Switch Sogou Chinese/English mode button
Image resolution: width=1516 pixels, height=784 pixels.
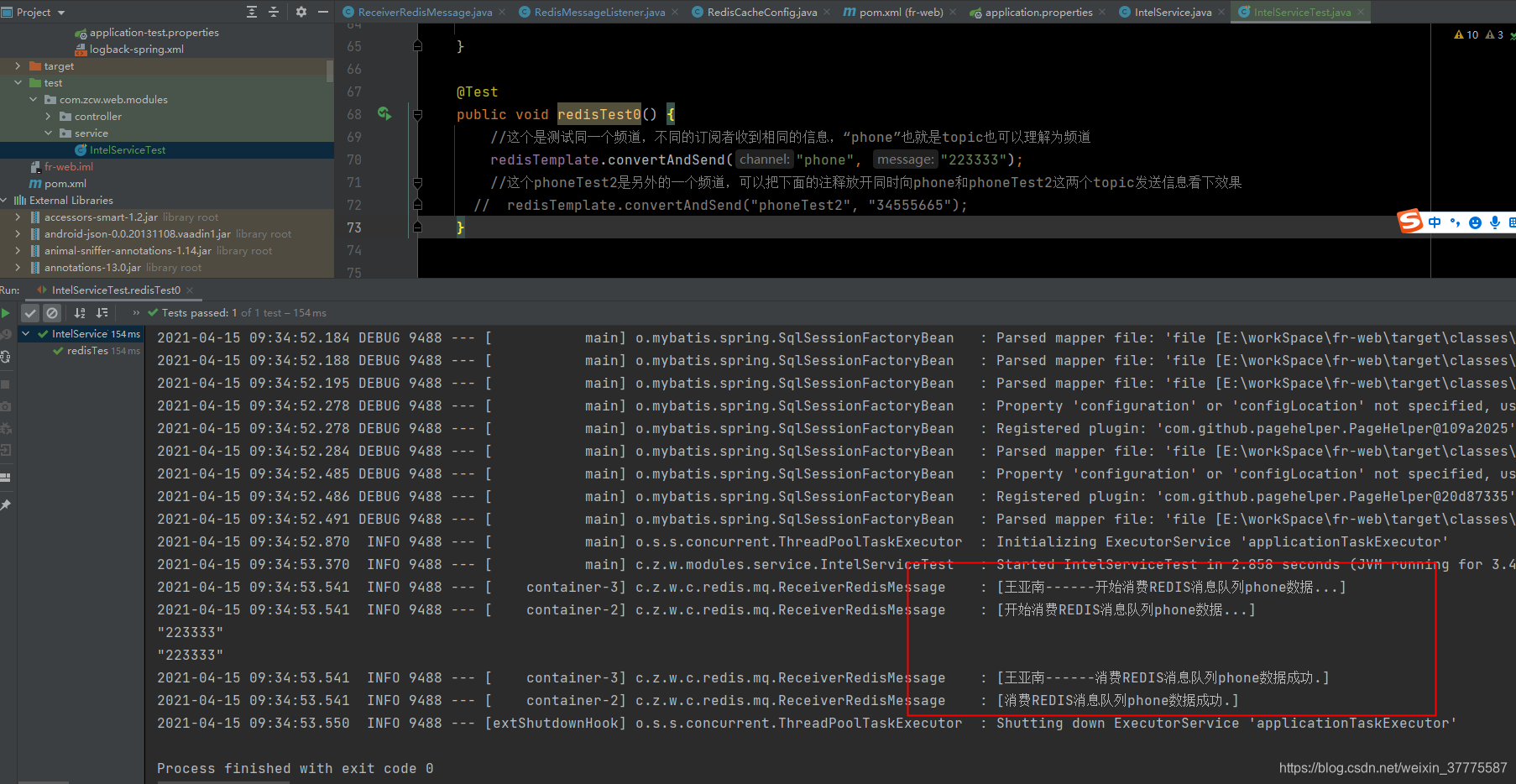click(x=1435, y=222)
